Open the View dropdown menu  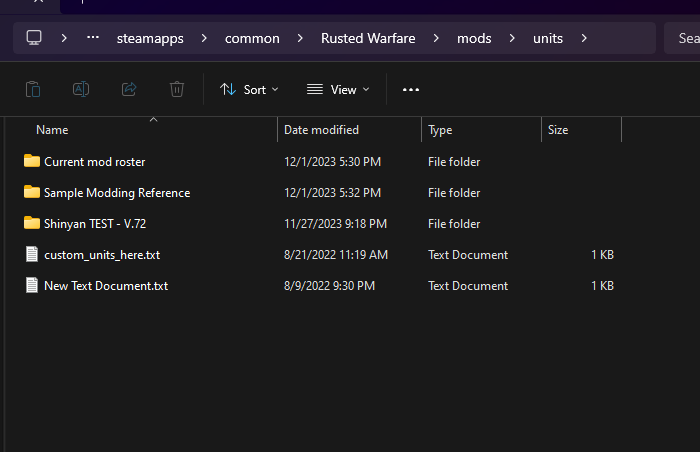[x=338, y=89]
